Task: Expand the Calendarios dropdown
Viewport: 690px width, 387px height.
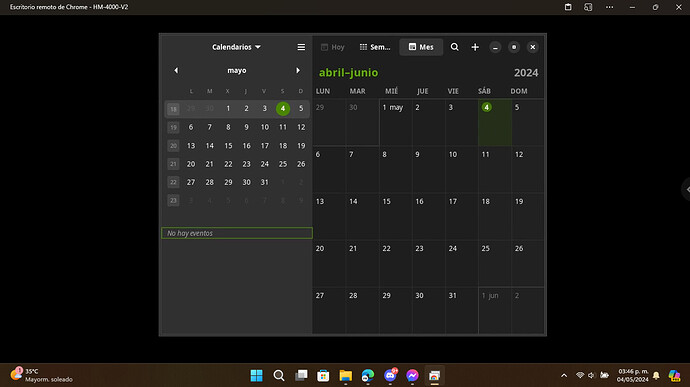Action: coord(236,47)
